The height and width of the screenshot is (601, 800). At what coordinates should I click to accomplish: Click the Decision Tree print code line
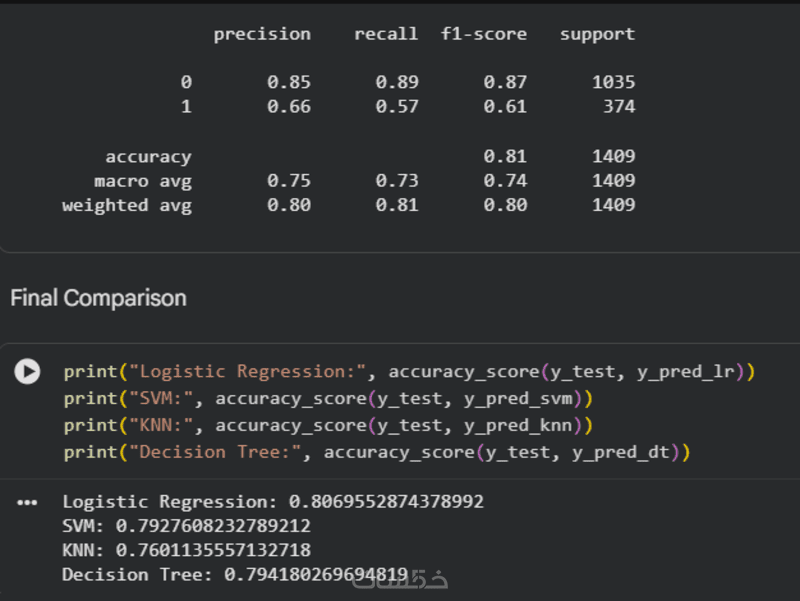pos(376,453)
